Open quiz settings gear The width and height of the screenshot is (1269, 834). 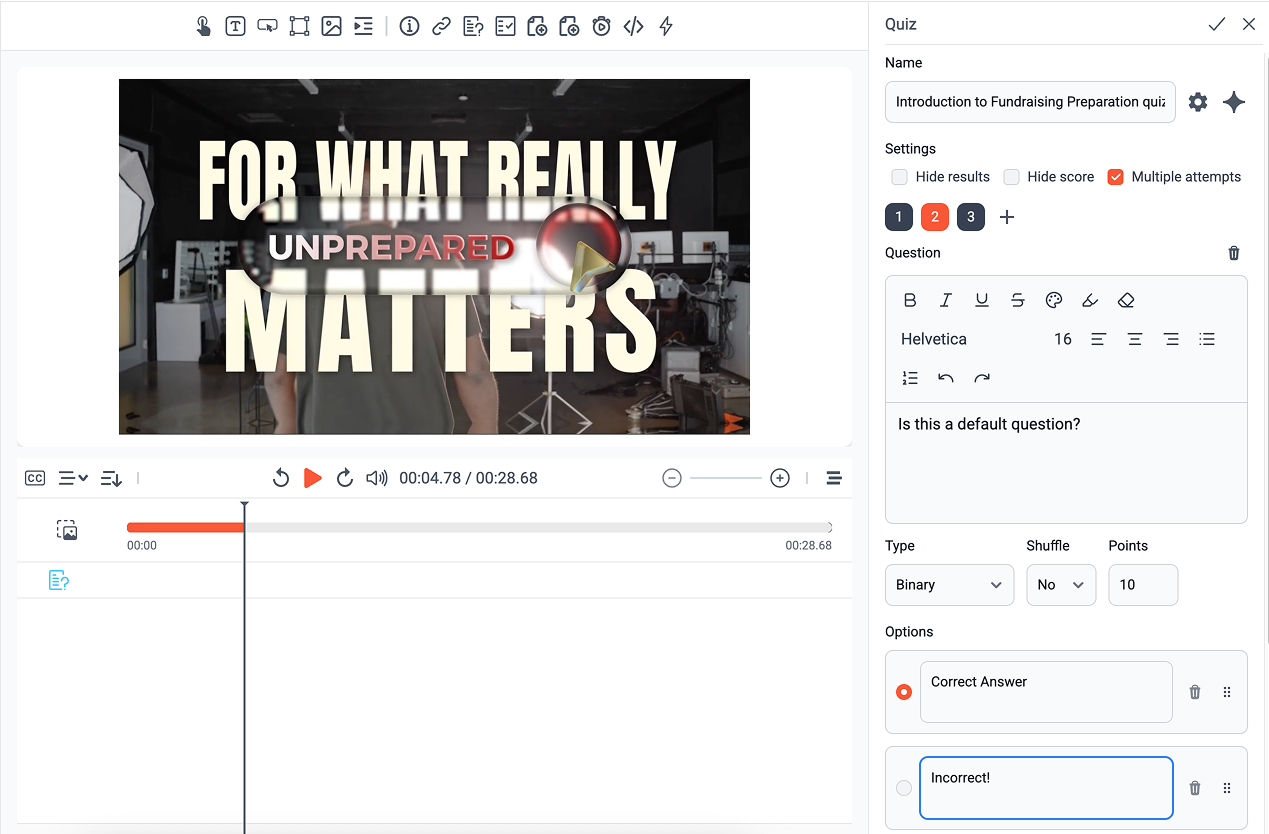(x=1198, y=102)
